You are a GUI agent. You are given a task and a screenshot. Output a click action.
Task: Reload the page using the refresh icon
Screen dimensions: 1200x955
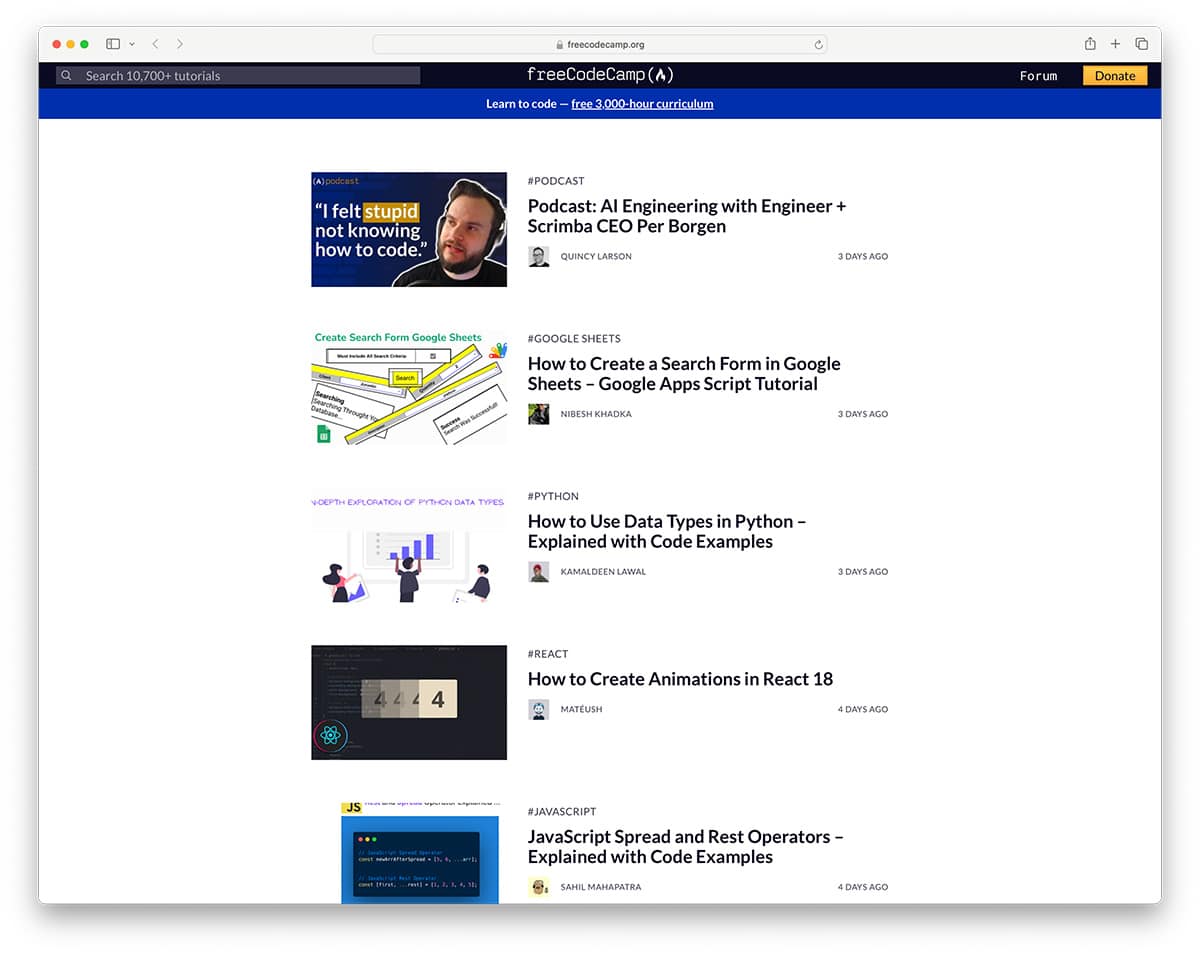tap(818, 44)
